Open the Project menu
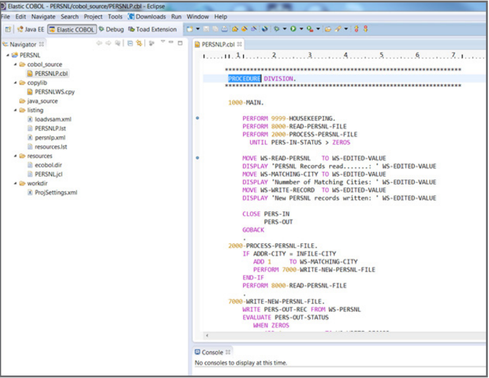 (93, 17)
